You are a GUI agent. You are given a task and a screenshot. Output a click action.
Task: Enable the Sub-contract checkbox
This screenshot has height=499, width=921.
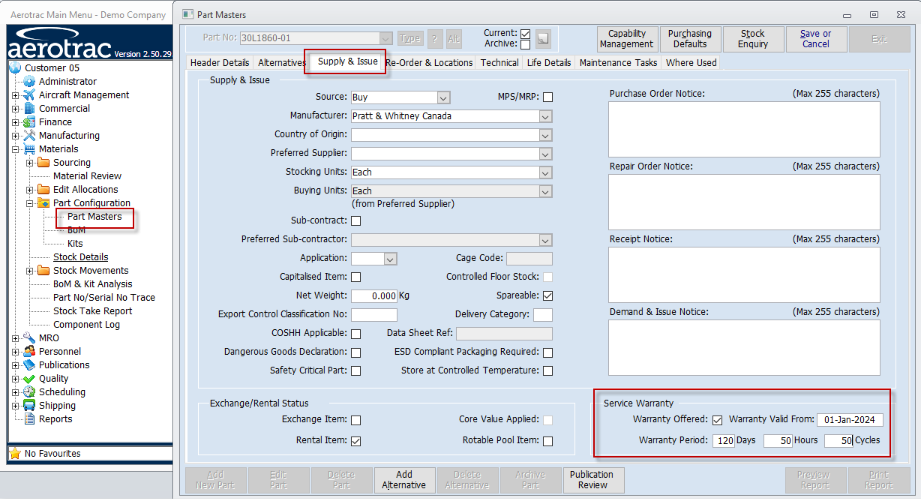[356, 221]
